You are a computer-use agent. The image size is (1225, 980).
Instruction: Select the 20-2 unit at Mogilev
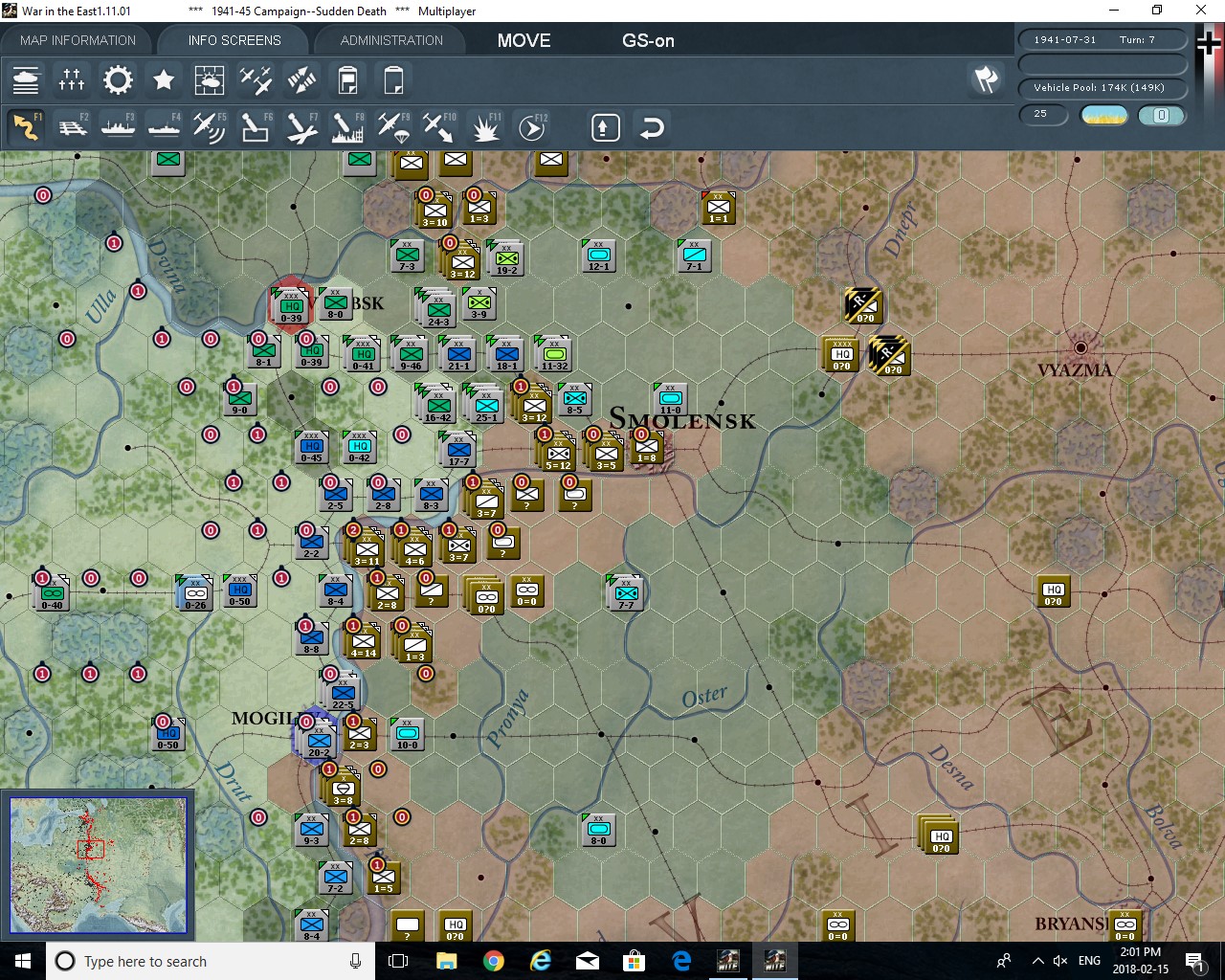tap(317, 740)
